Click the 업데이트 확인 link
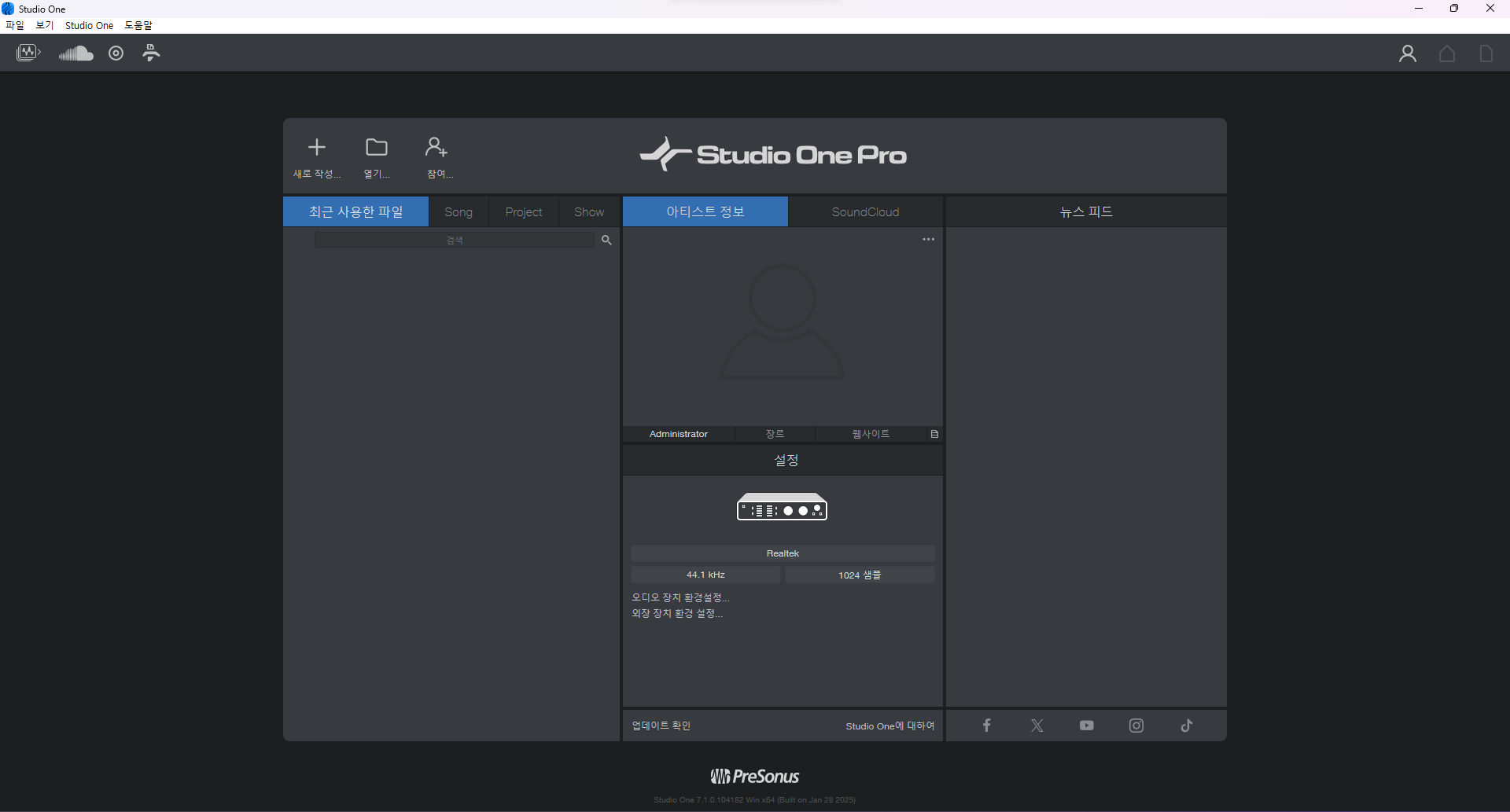Viewport: 1510px width, 812px height. 661,726
